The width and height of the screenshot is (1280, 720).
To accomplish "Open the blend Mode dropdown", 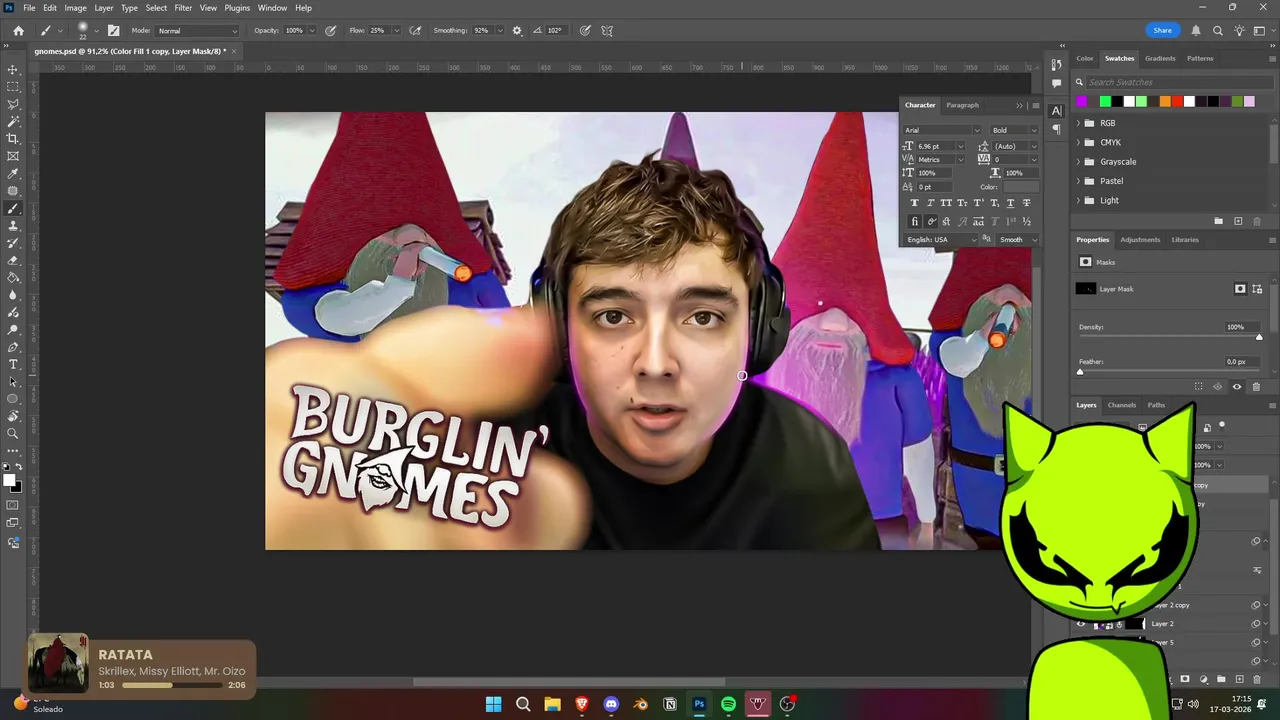I will (198, 30).
